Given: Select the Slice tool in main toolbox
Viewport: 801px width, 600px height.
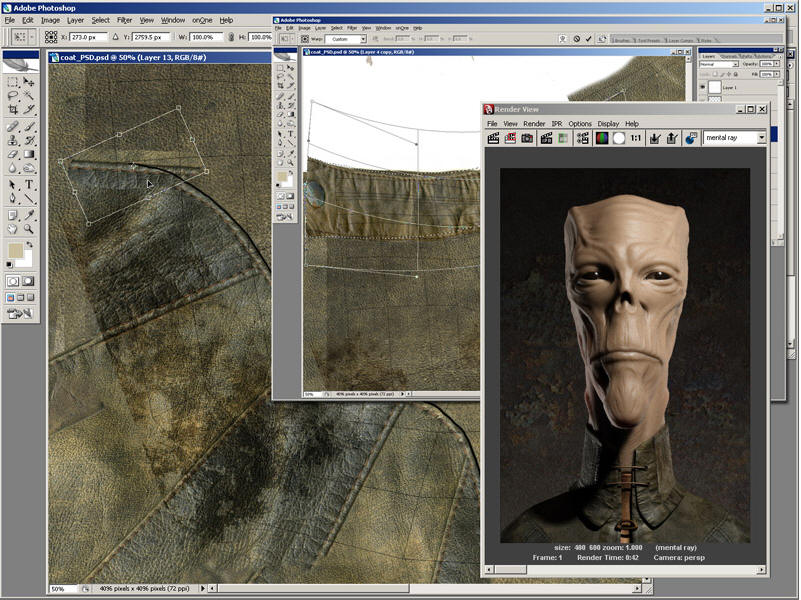Looking at the screenshot, I should 29,109.
